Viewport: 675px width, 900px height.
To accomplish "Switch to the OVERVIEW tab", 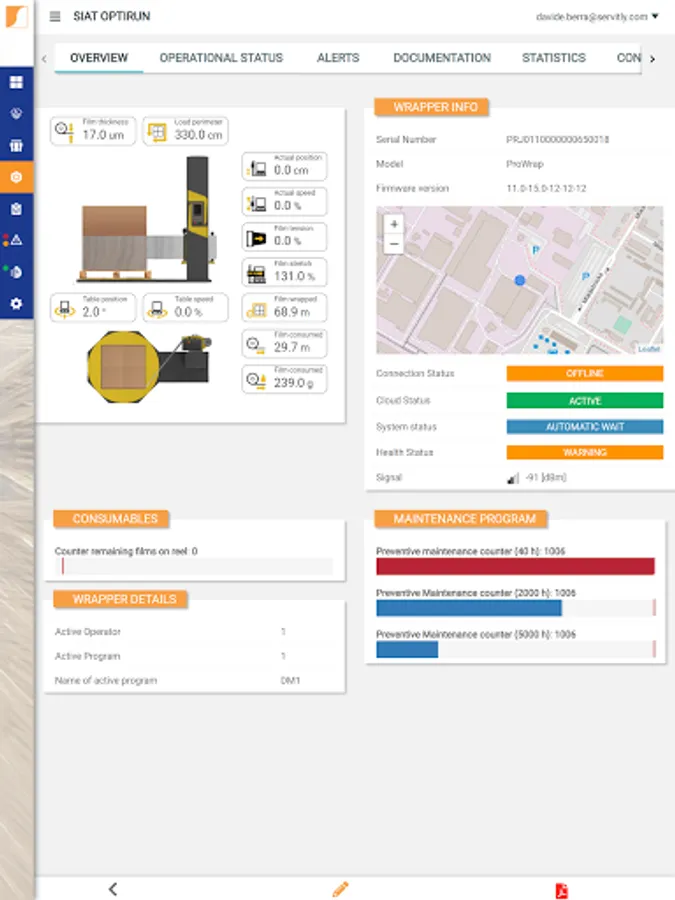I will pos(99,58).
